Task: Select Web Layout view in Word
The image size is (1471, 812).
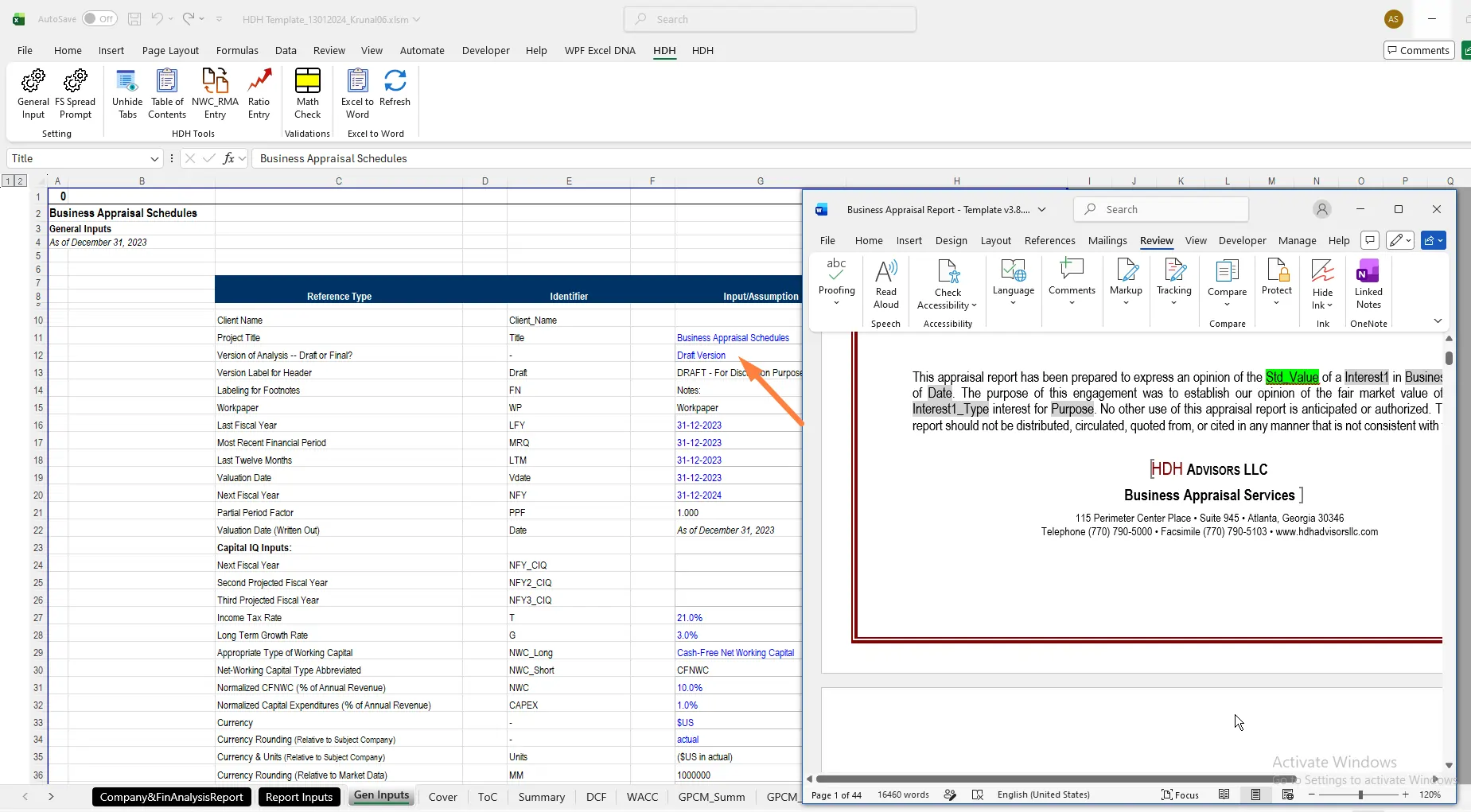Action: coord(1288,795)
